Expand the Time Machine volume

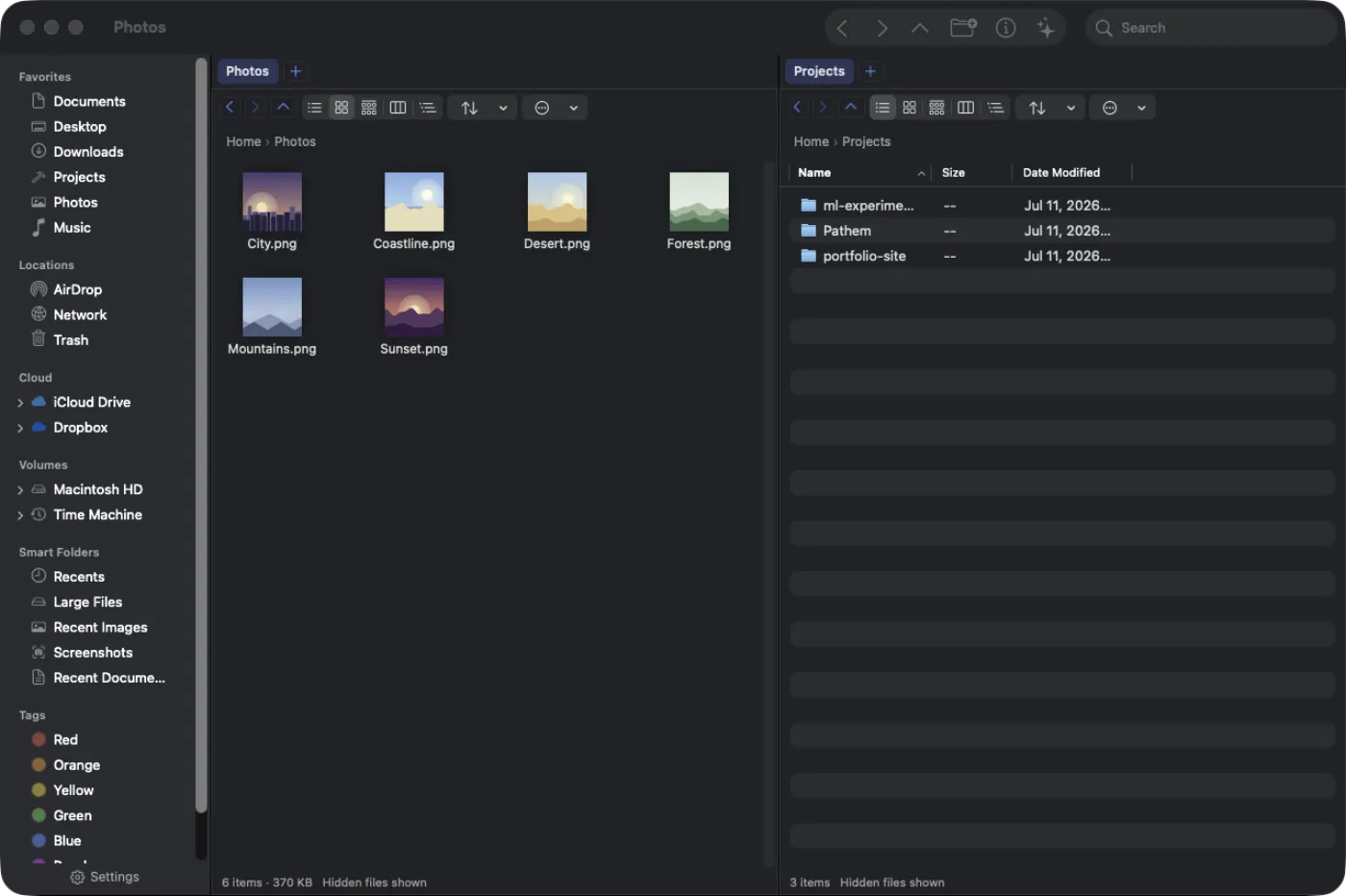pyautogui.click(x=20, y=515)
